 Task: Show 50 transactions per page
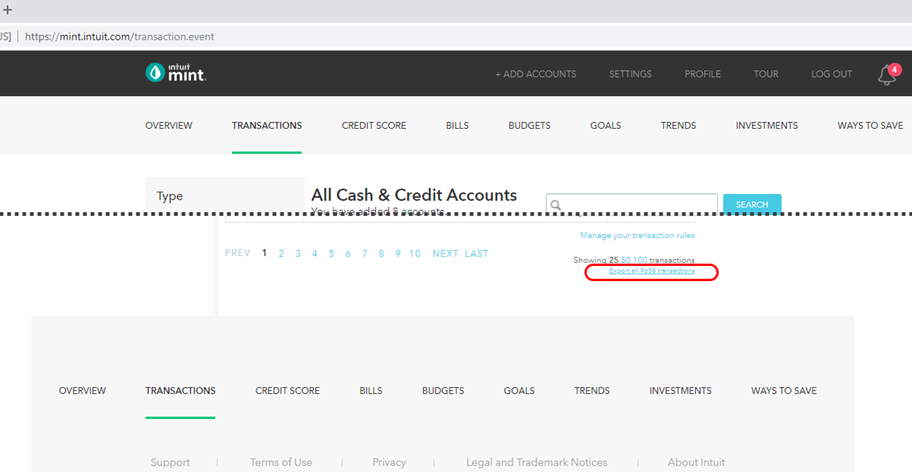(626, 260)
